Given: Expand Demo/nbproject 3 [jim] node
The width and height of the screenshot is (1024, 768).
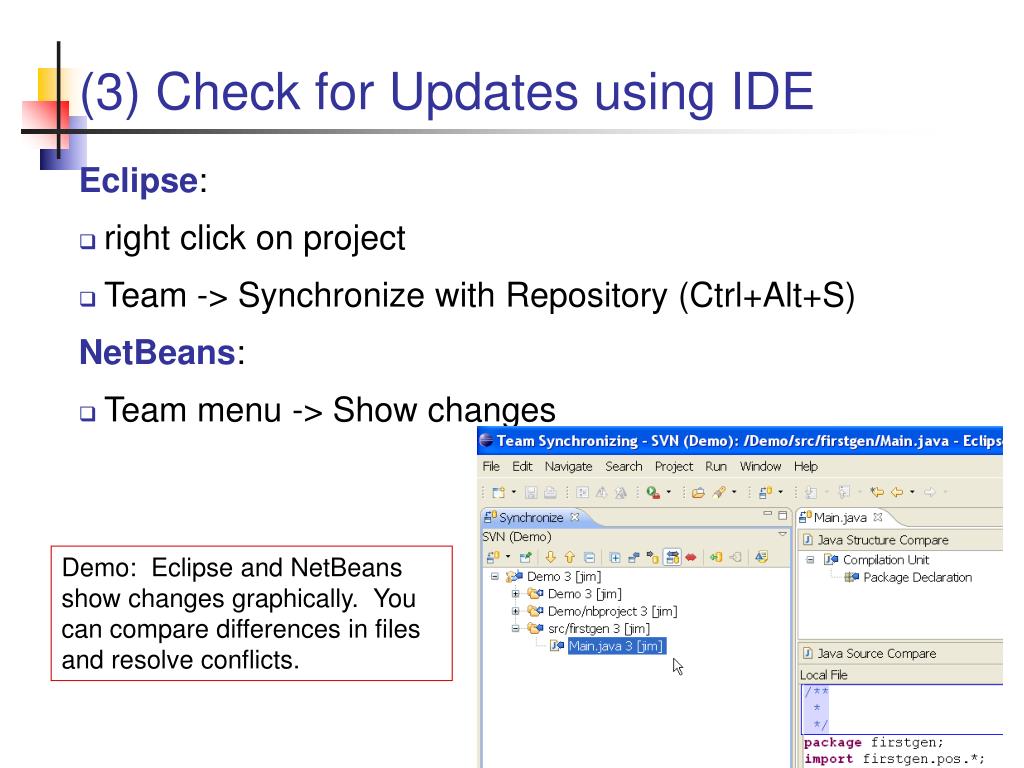Looking at the screenshot, I should pos(515,611).
